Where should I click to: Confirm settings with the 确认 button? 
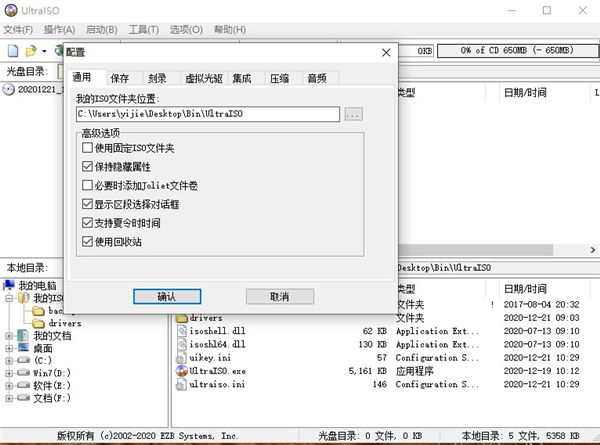pos(167,297)
